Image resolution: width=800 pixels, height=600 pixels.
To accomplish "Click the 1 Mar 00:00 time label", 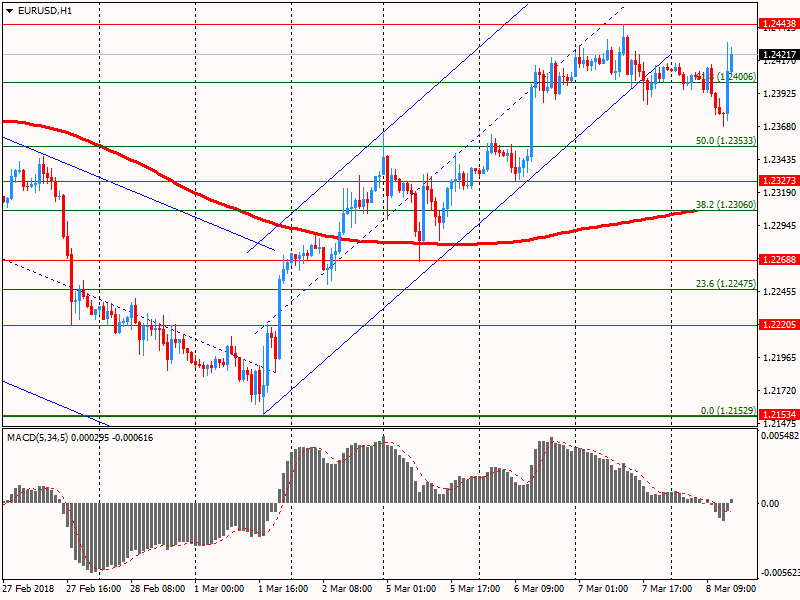I will 219,588.
